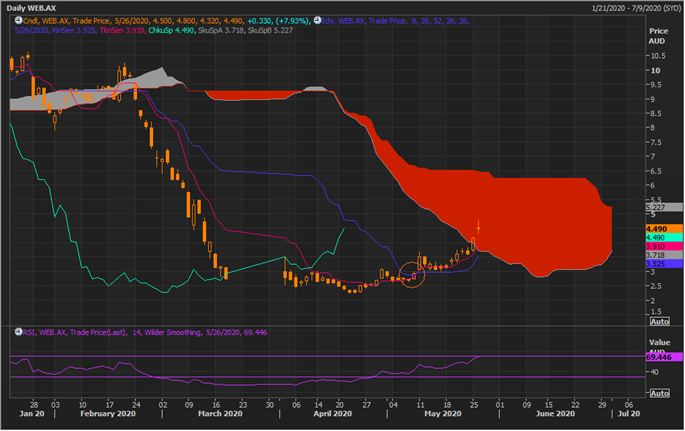Click the 'SkuSpA 3.718' legend entry

221,30
